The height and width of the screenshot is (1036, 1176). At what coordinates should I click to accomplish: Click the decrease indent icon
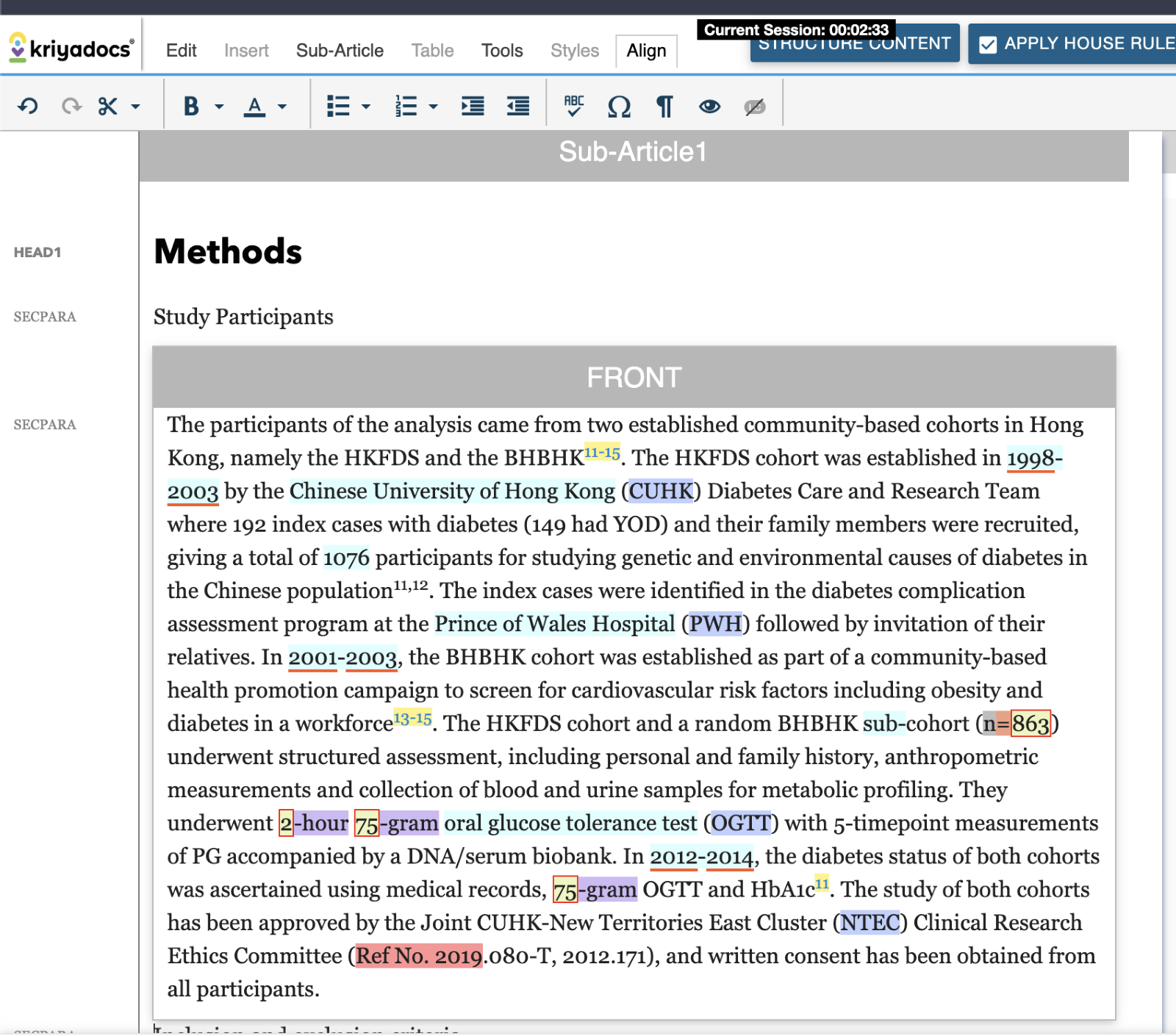(518, 107)
